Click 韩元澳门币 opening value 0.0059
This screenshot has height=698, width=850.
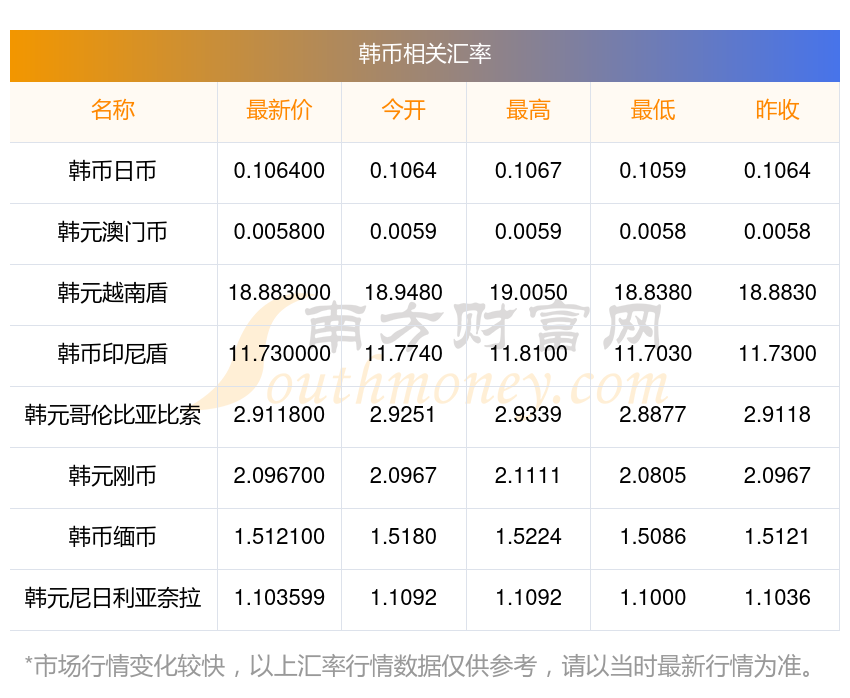click(x=403, y=232)
